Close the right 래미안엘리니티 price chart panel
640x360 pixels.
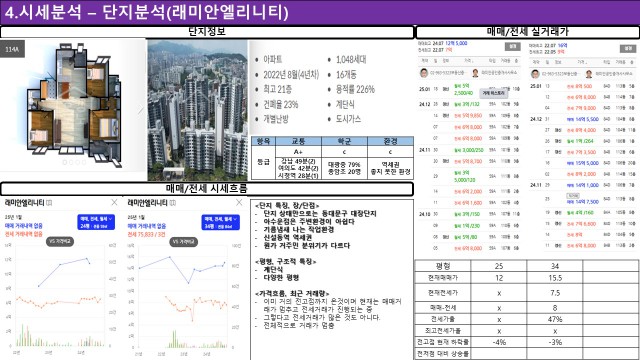(x=239, y=202)
